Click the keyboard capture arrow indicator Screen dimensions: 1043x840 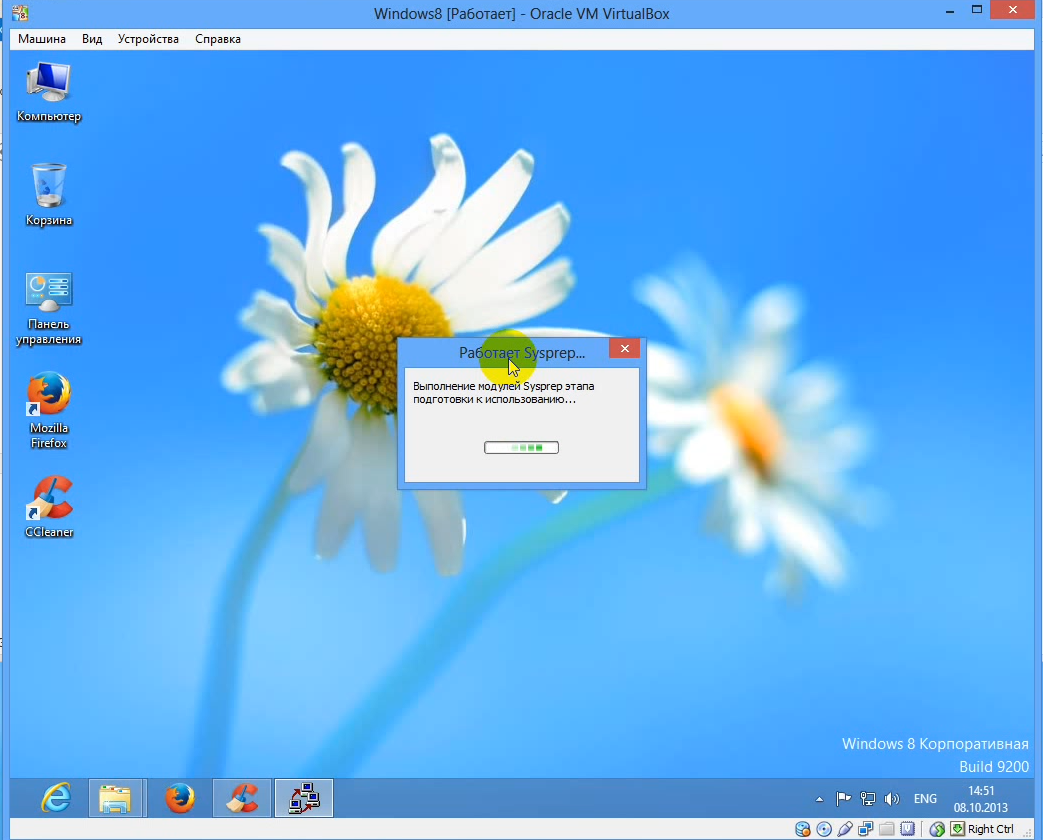[957, 829]
